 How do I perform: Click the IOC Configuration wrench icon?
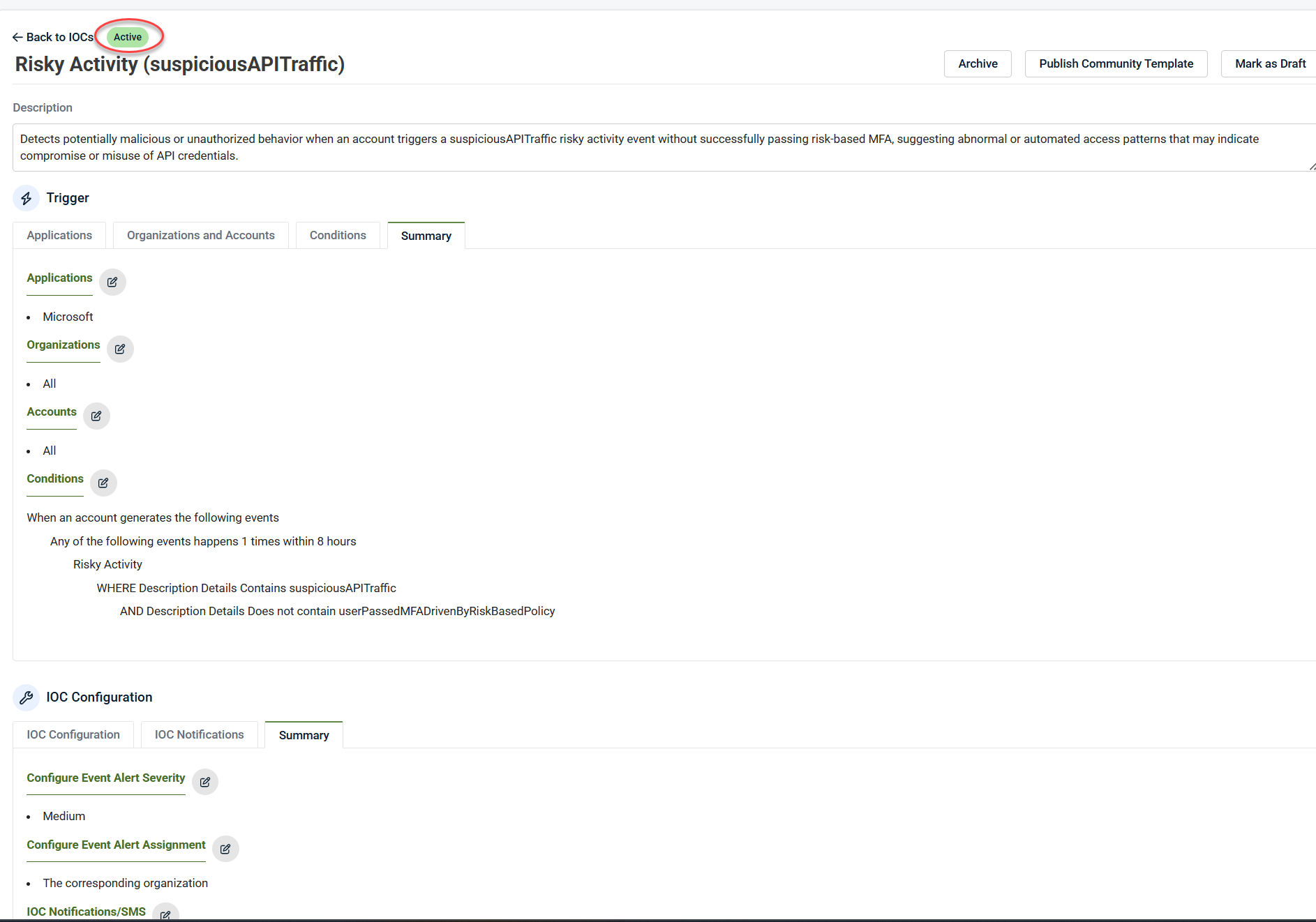point(27,698)
